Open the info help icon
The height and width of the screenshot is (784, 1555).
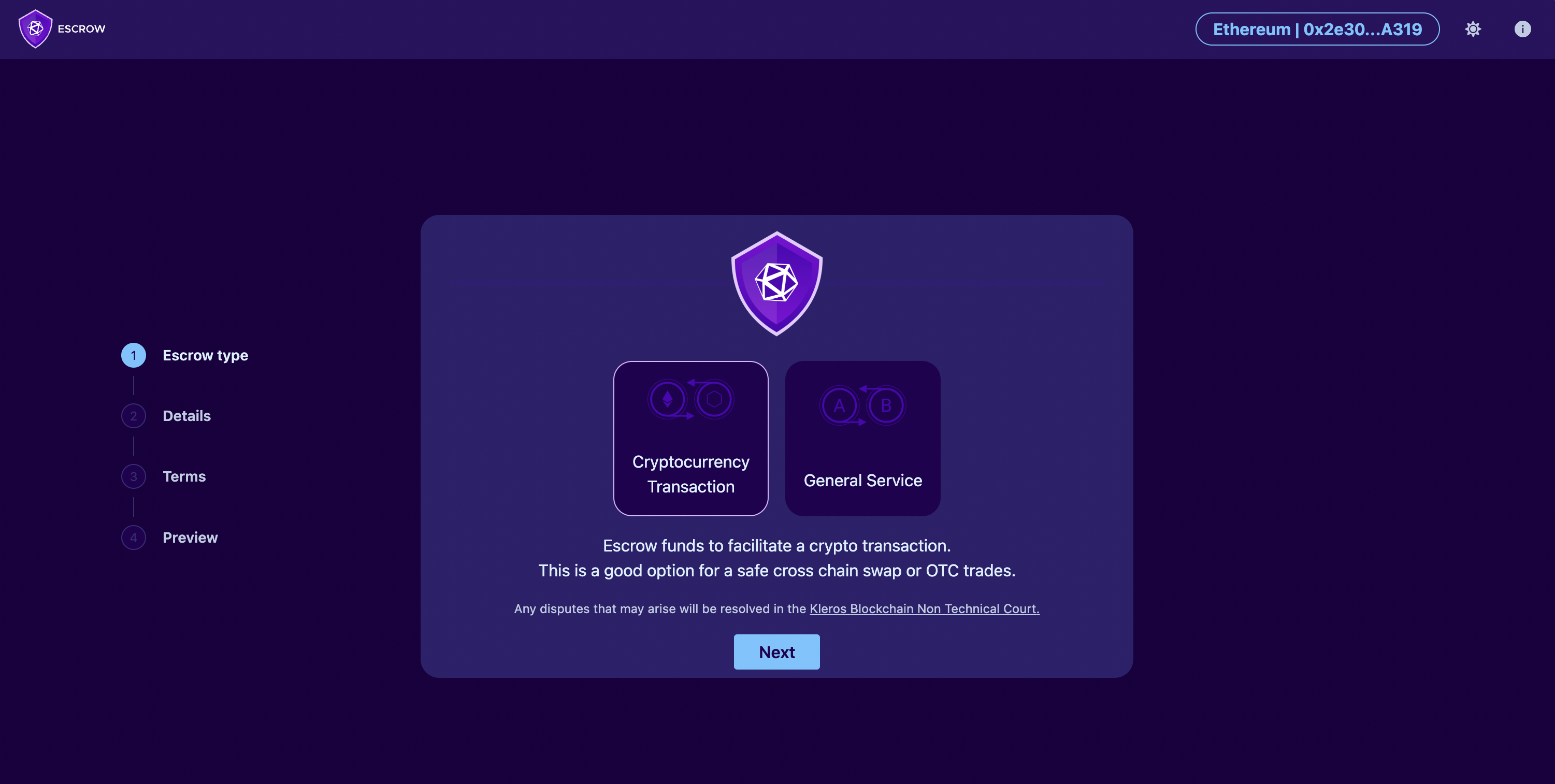click(1522, 29)
